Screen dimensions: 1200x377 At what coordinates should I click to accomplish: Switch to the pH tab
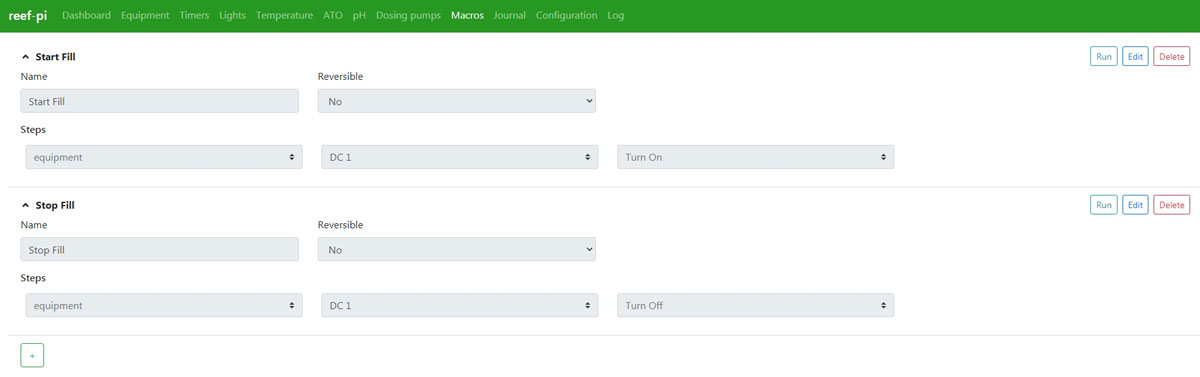359,16
